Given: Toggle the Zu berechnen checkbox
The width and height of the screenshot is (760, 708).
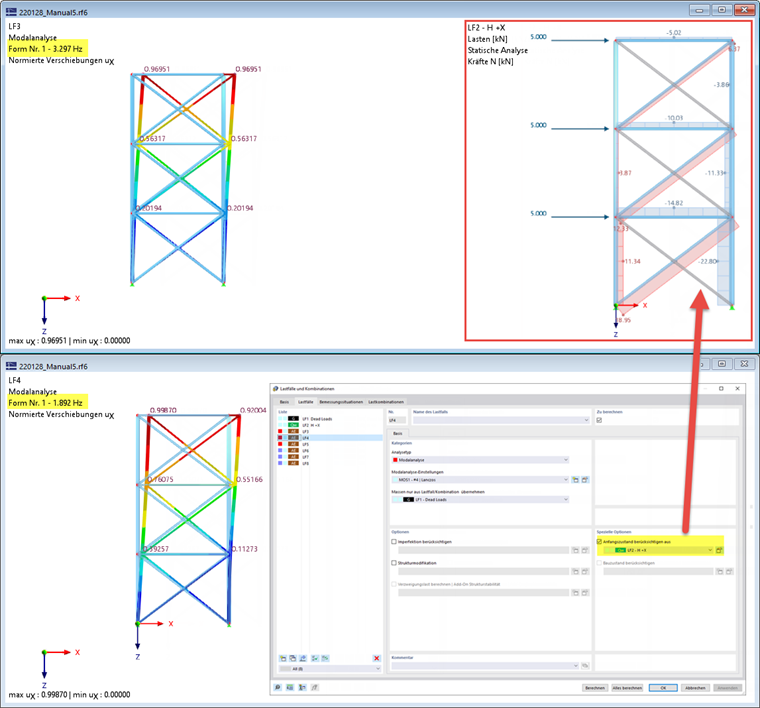Looking at the screenshot, I should click(x=599, y=420).
